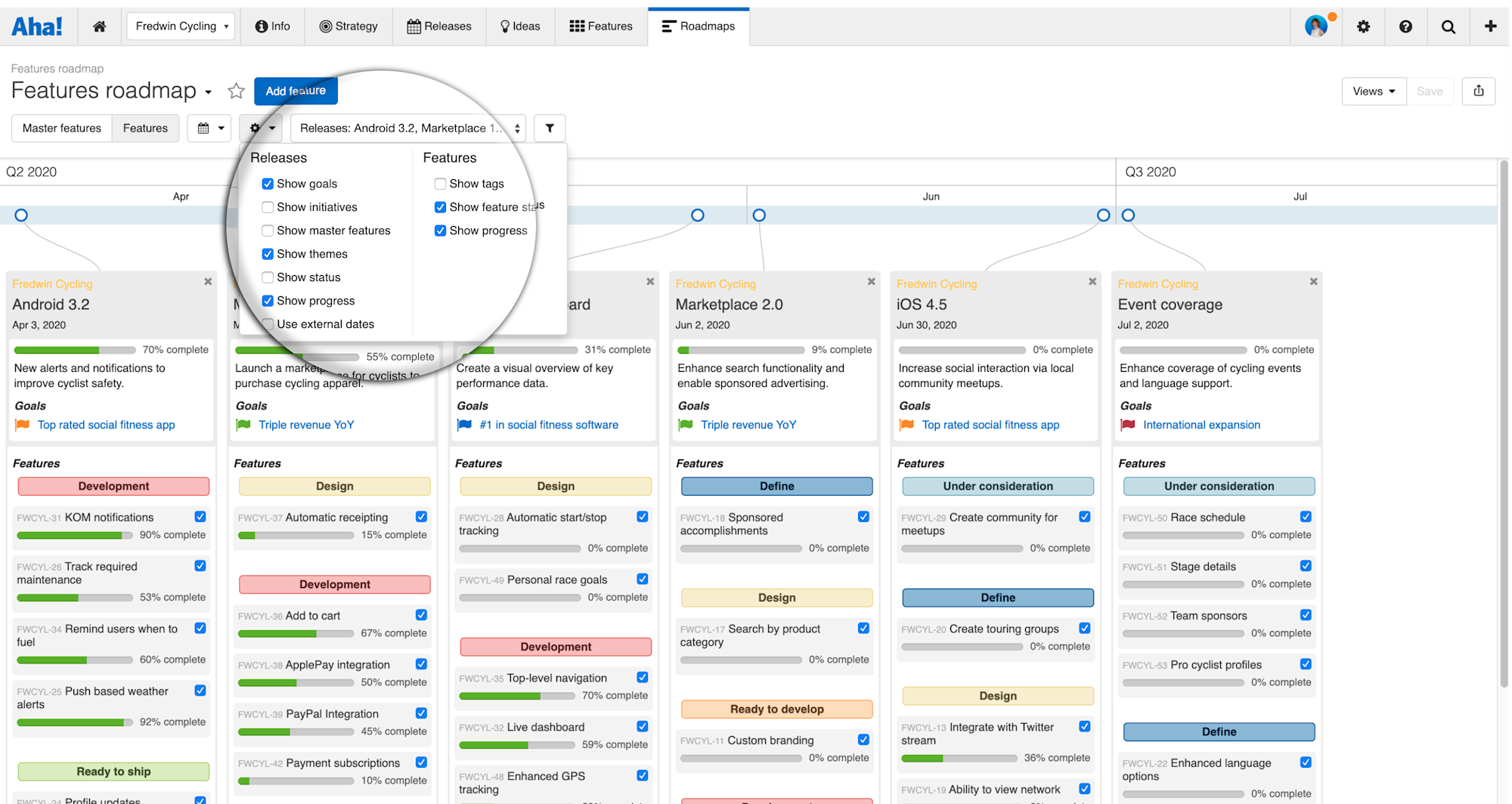Open the Info menu

tap(272, 26)
